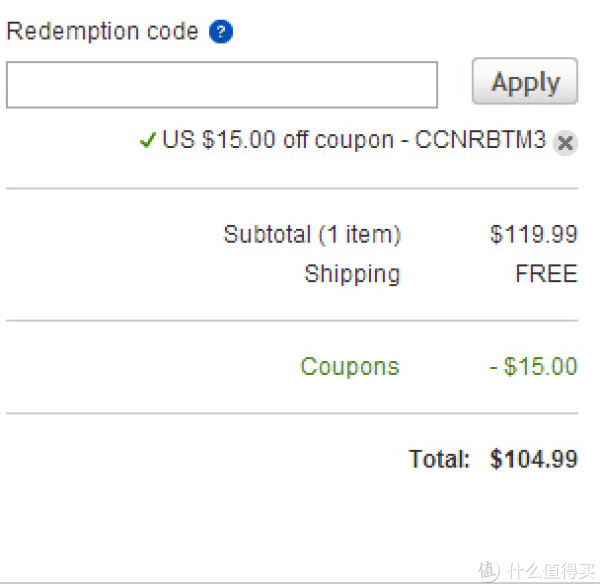Select the Redemption code label

click(103, 31)
